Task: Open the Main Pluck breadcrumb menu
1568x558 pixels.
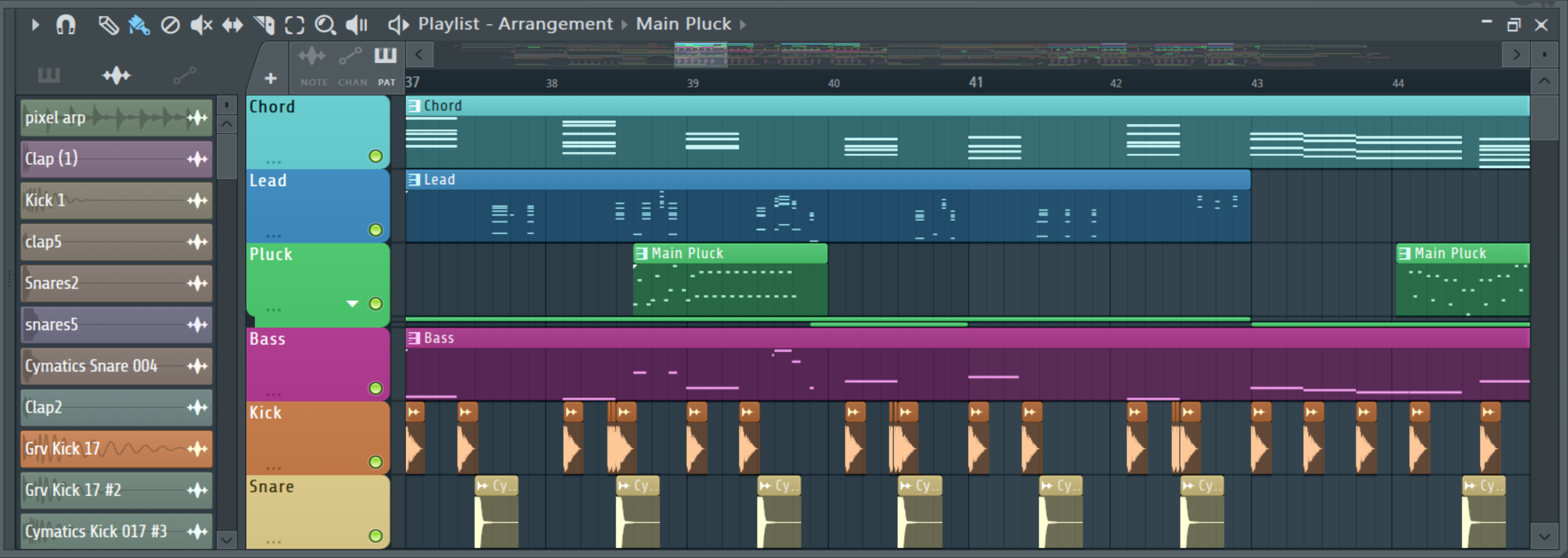Action: point(683,24)
